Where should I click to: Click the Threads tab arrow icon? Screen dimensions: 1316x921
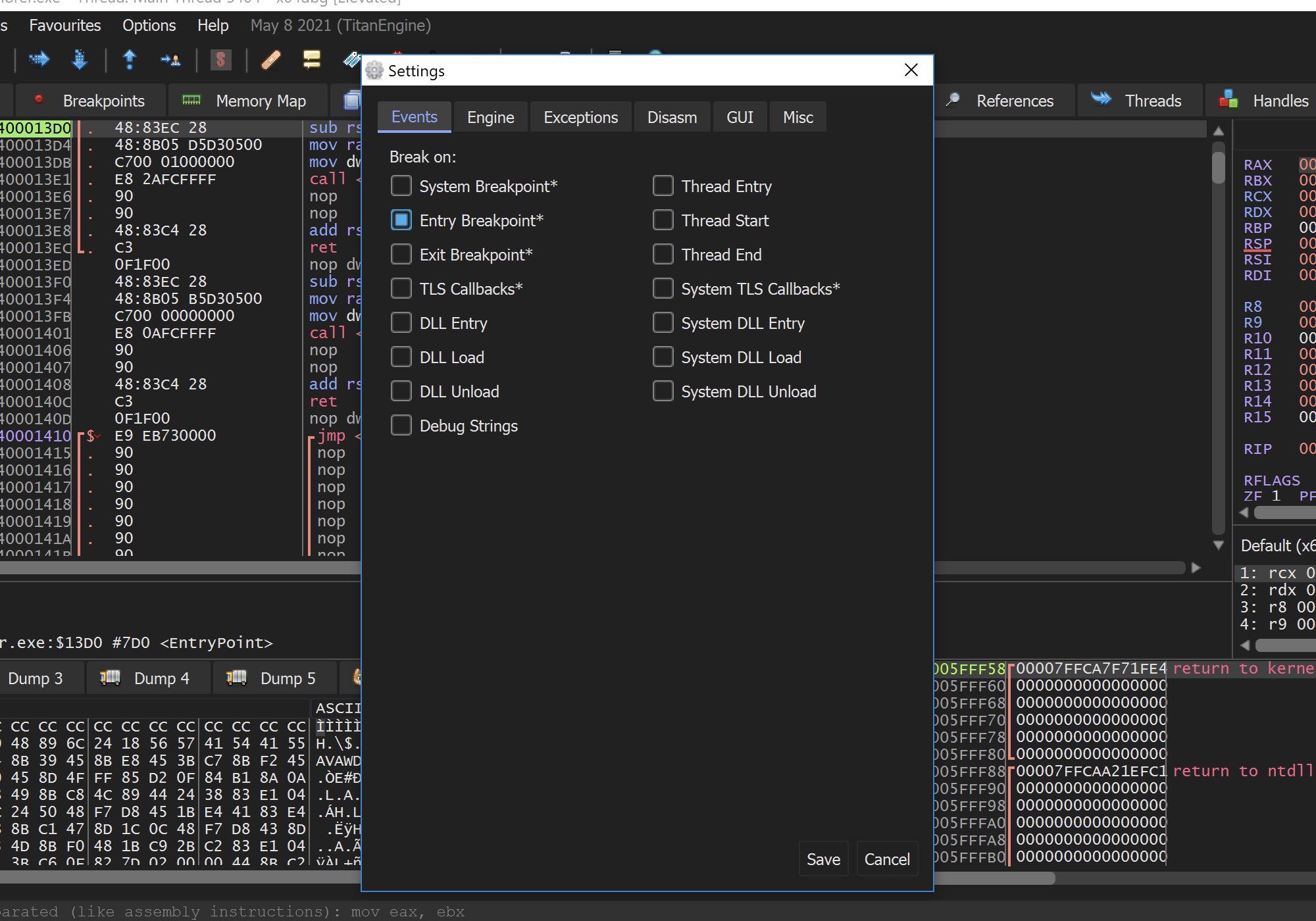pos(1101,99)
